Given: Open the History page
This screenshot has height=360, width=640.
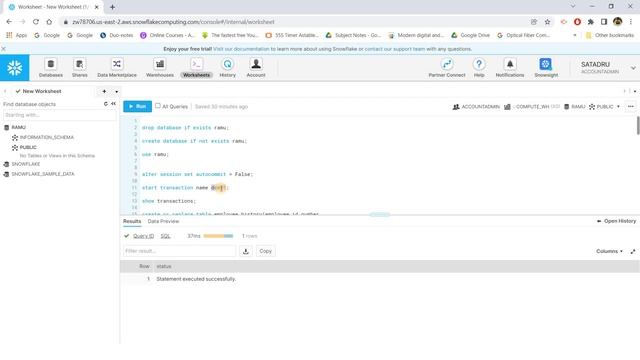Looking at the screenshot, I should click(227, 68).
